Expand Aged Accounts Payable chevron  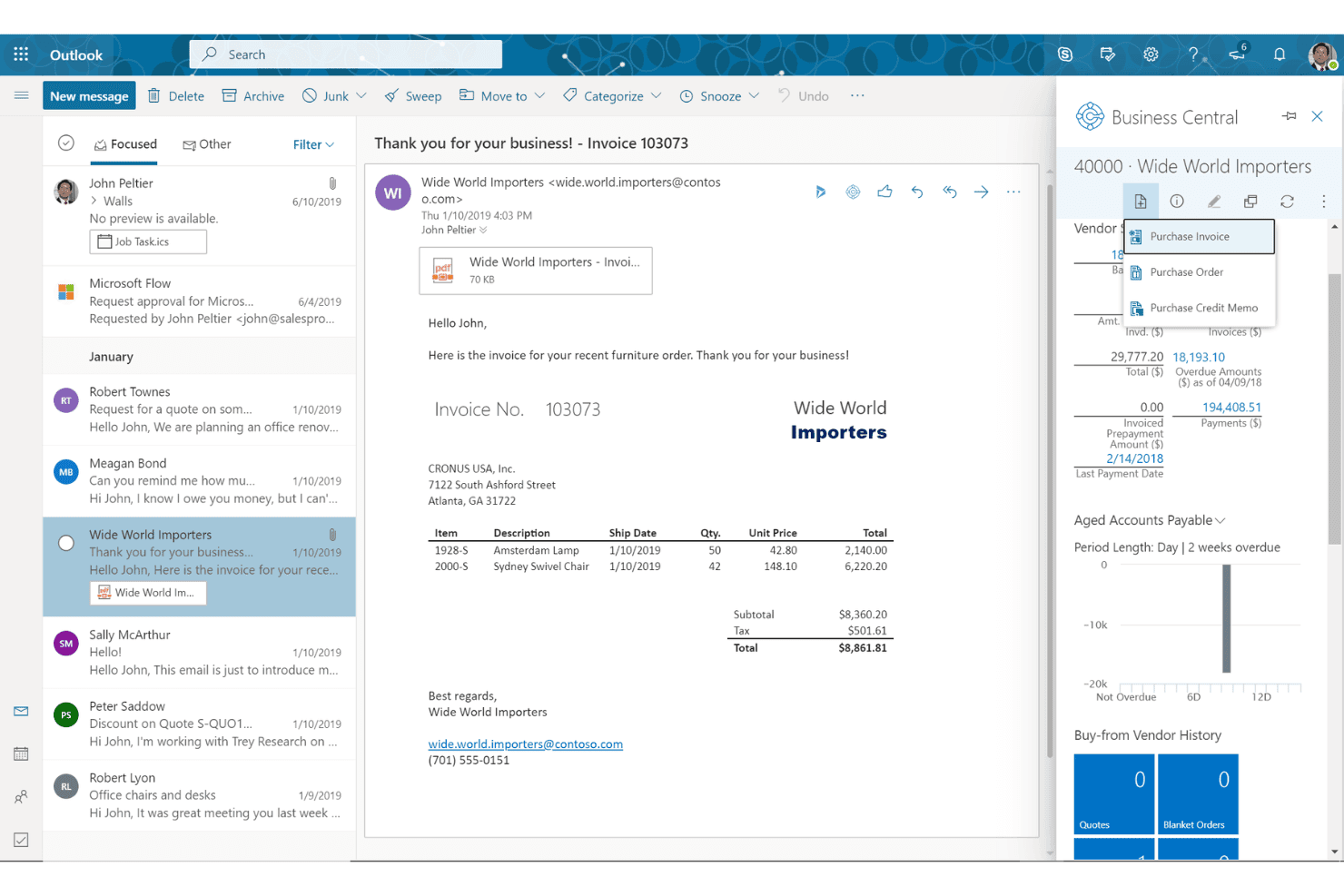click(x=1220, y=520)
